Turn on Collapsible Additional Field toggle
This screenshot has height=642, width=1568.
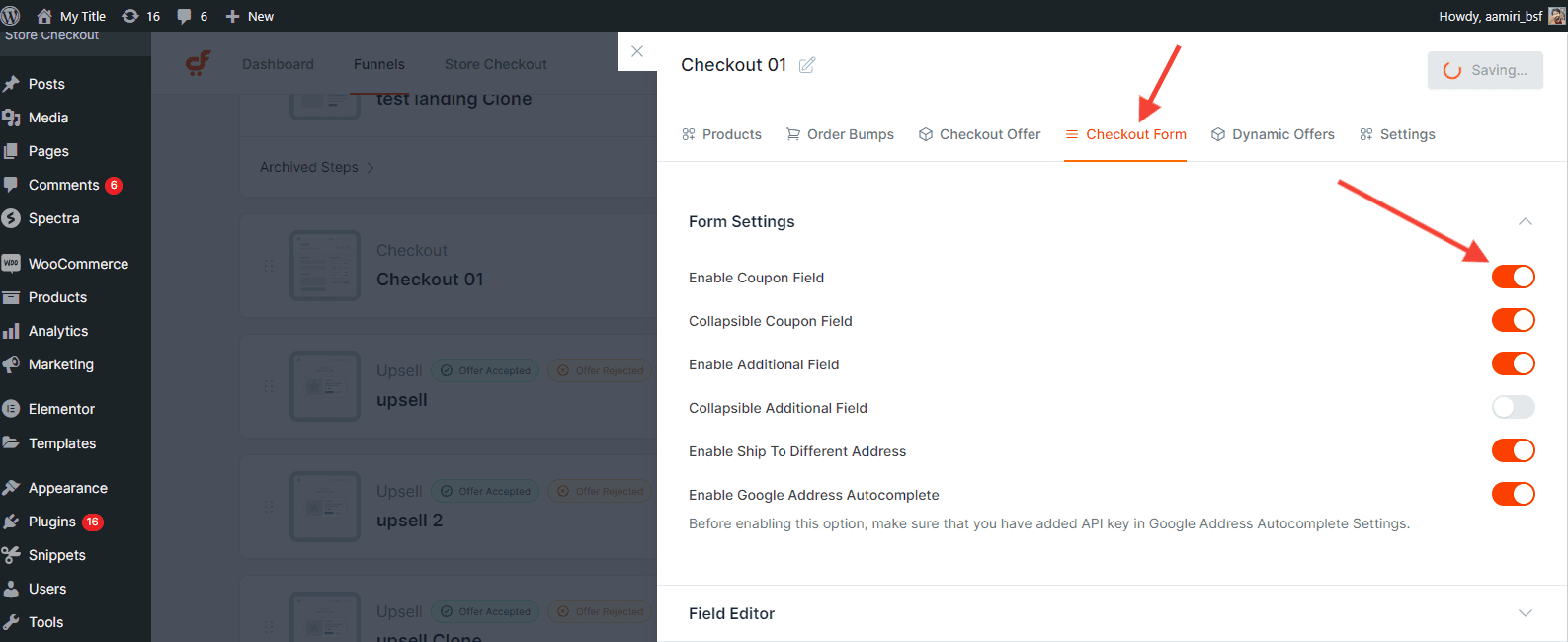(x=1513, y=408)
